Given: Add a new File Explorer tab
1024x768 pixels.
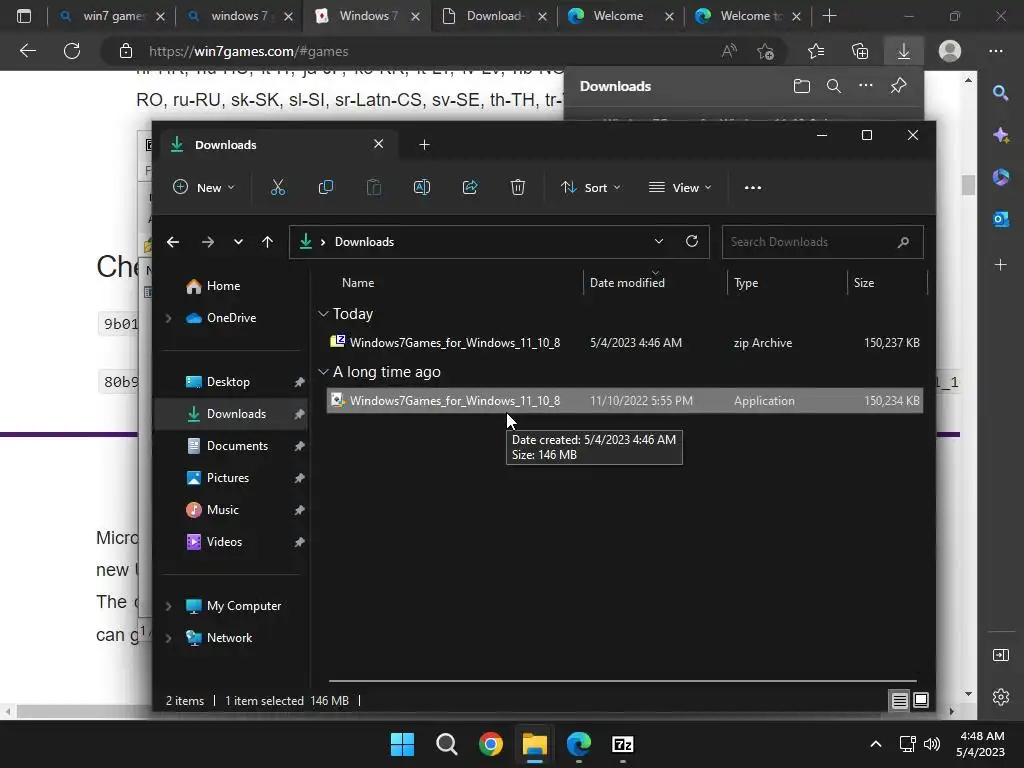Looking at the screenshot, I should tap(424, 144).
